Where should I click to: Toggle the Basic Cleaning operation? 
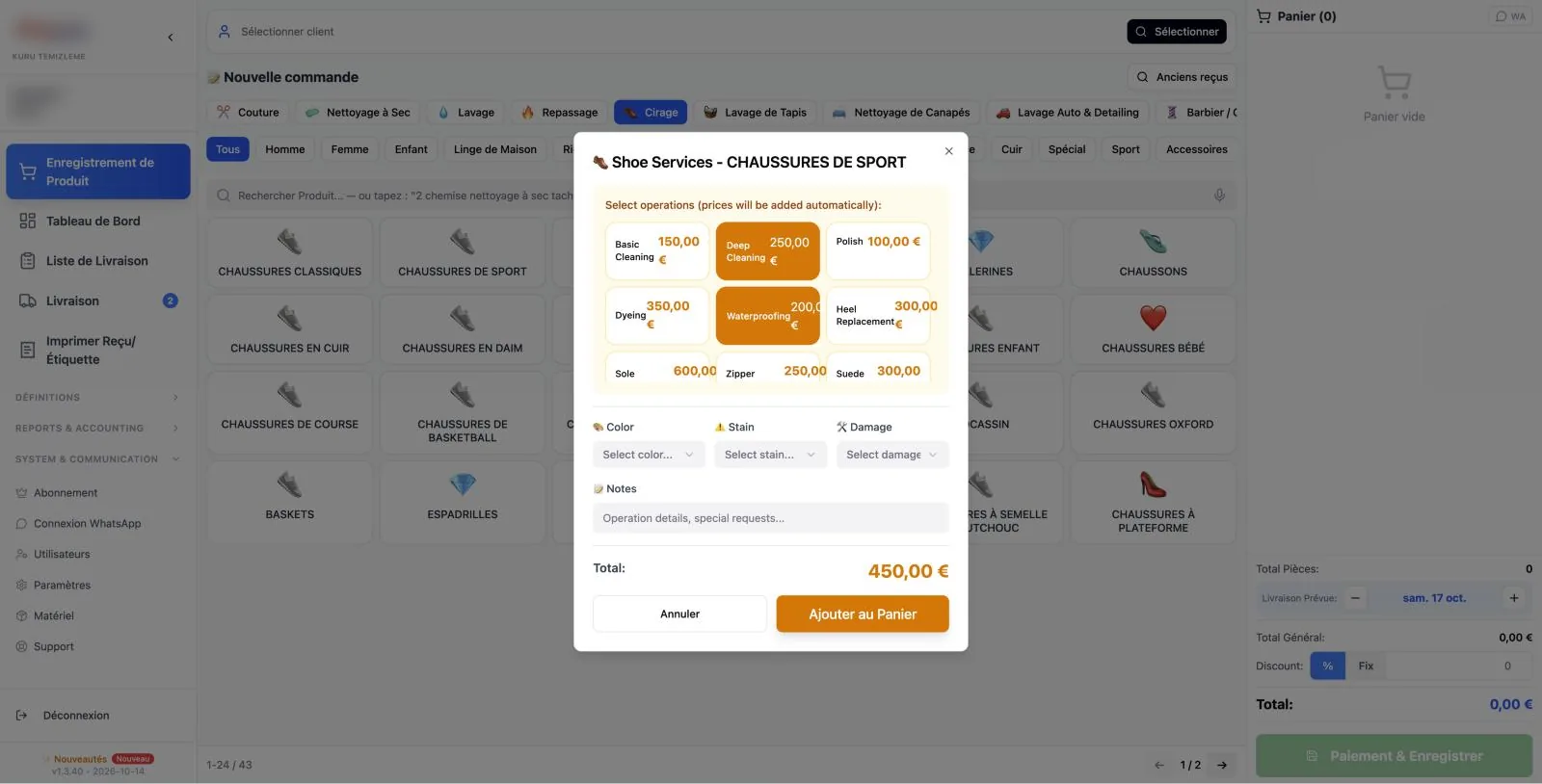[x=657, y=250]
